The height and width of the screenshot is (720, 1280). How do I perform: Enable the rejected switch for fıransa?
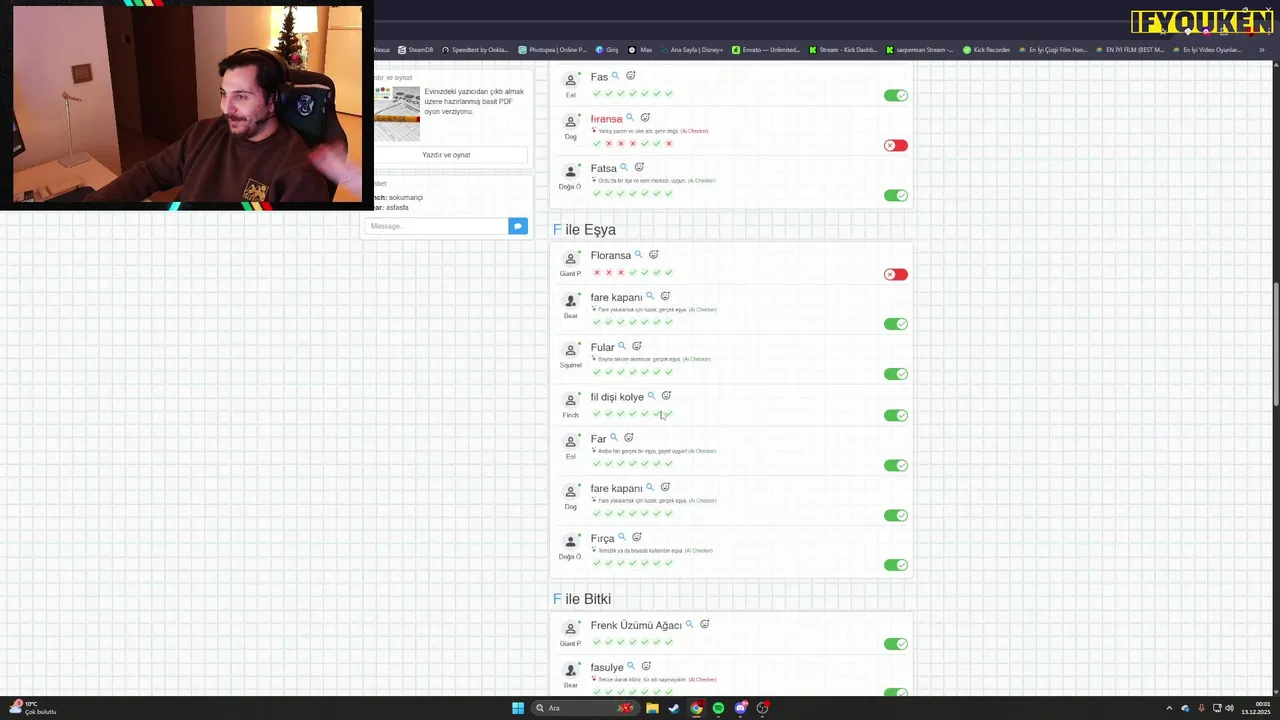click(896, 145)
